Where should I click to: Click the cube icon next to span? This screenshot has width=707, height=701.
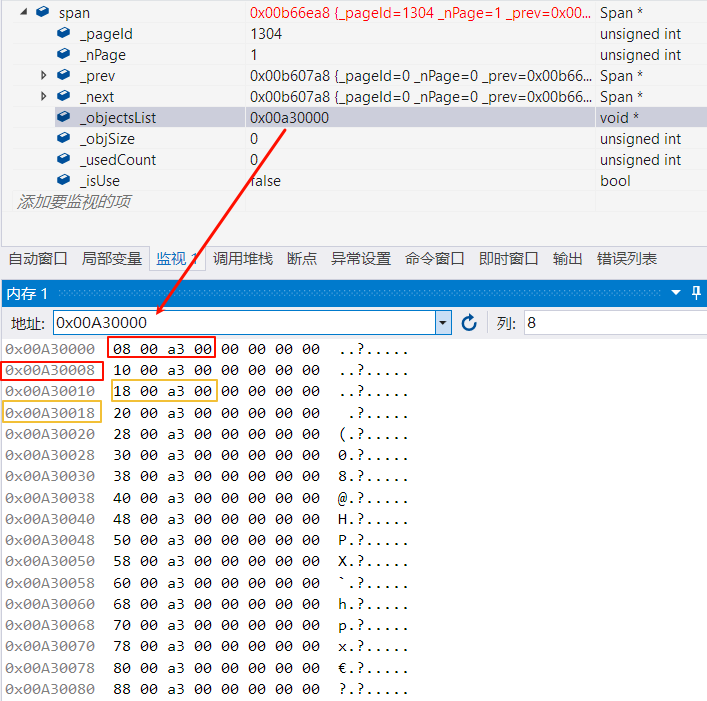[42, 13]
